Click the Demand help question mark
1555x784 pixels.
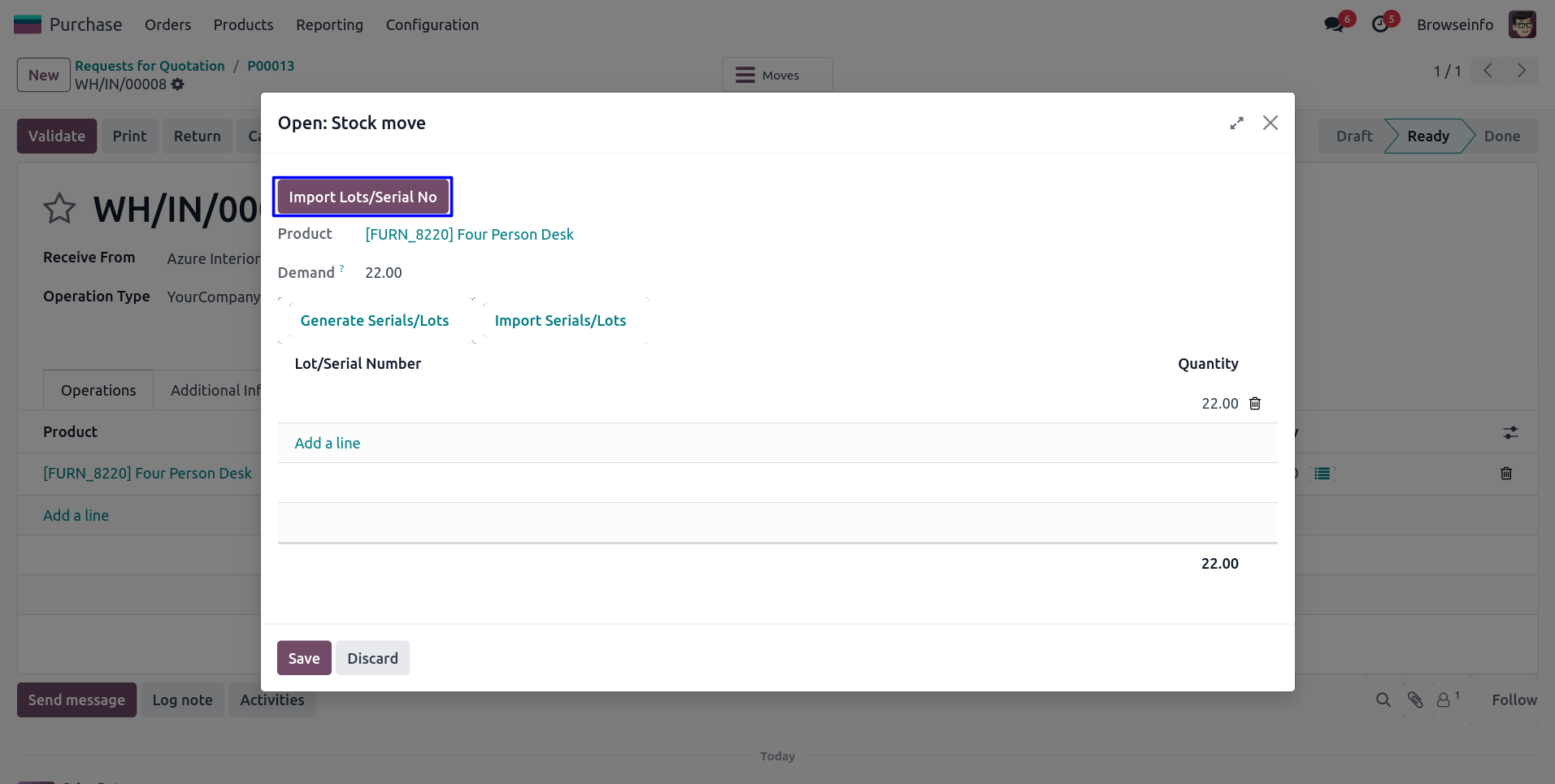coord(341,268)
